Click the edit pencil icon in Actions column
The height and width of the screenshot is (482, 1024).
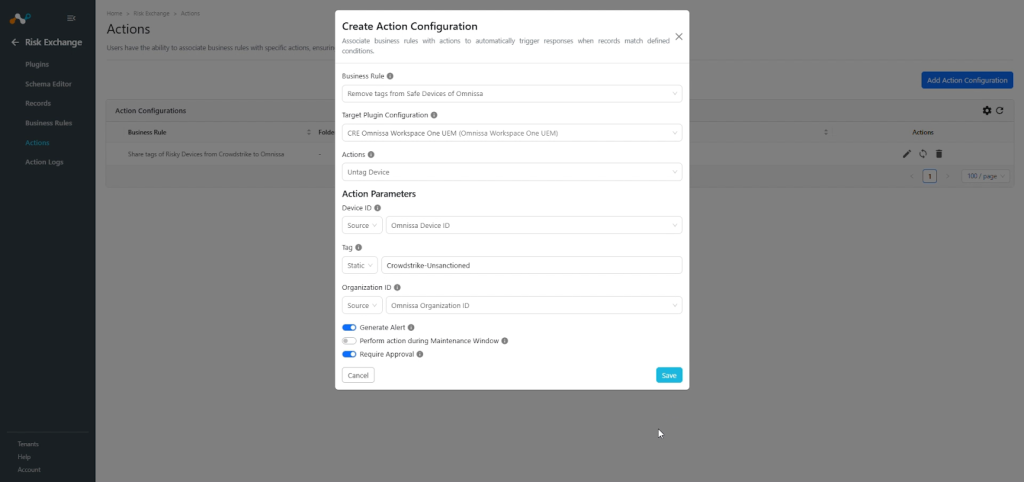(906, 154)
